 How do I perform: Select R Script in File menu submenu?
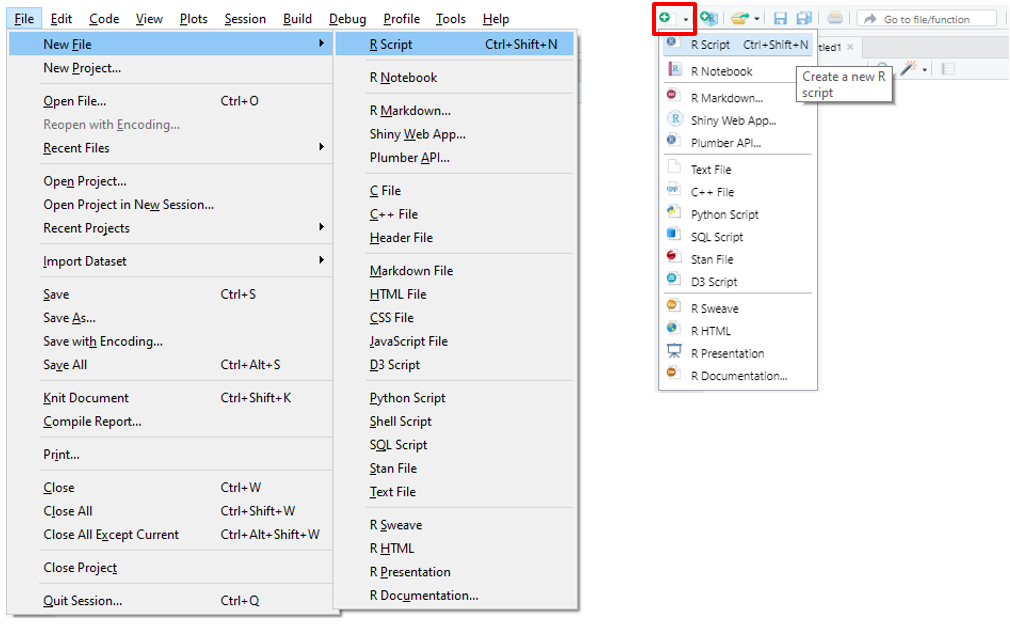click(x=455, y=44)
